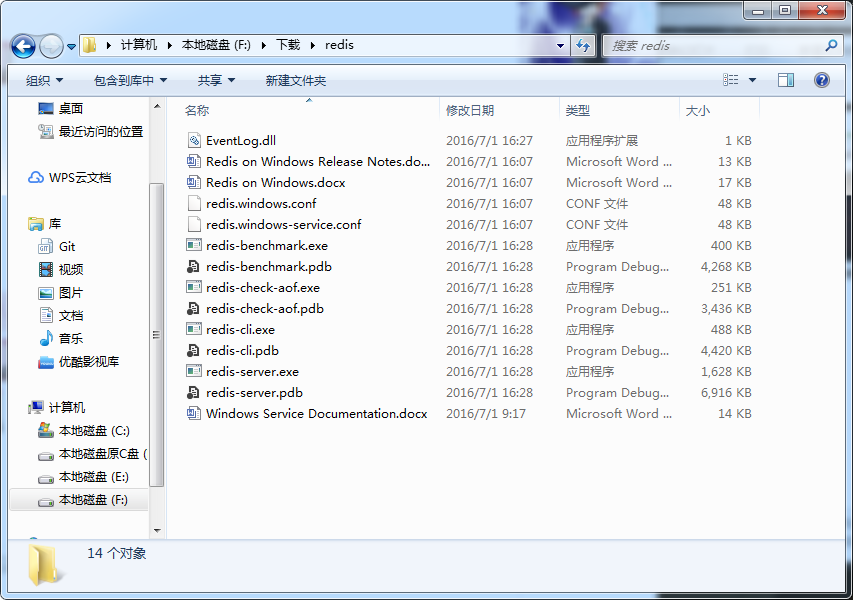Select Redis on Windows.docx file icon

(x=194, y=182)
